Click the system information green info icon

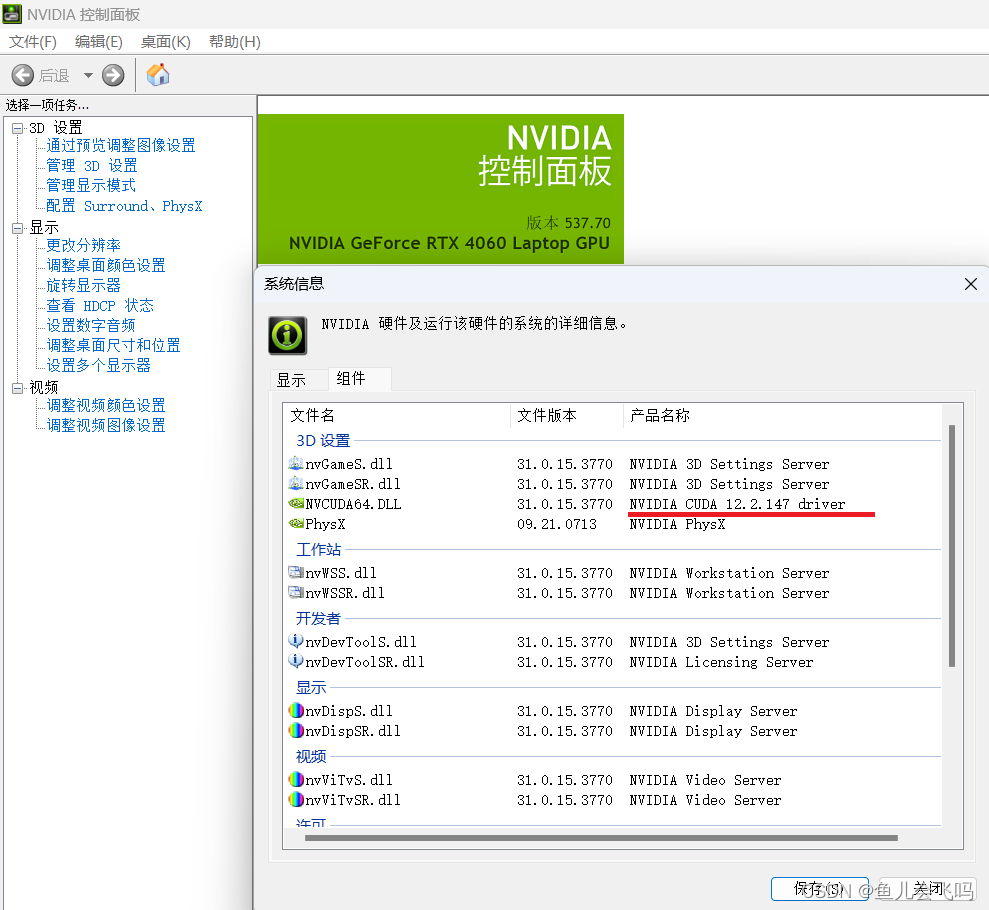pyautogui.click(x=288, y=335)
